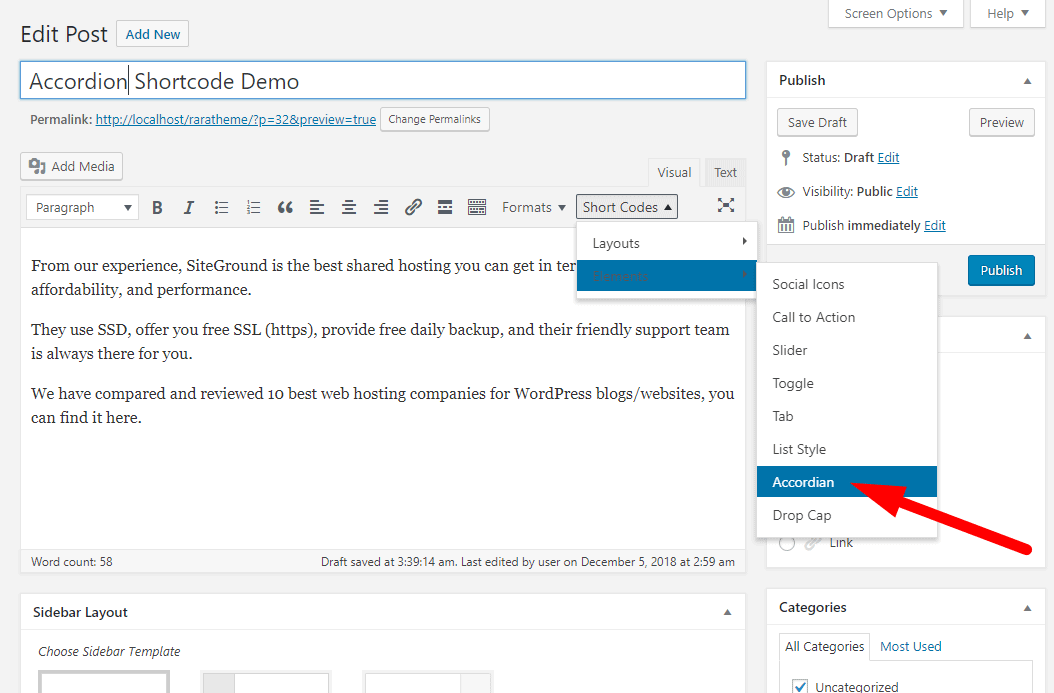Screen dimensions: 1054x693
Task: Choose List Style shortcode
Action: [x=846, y=449]
